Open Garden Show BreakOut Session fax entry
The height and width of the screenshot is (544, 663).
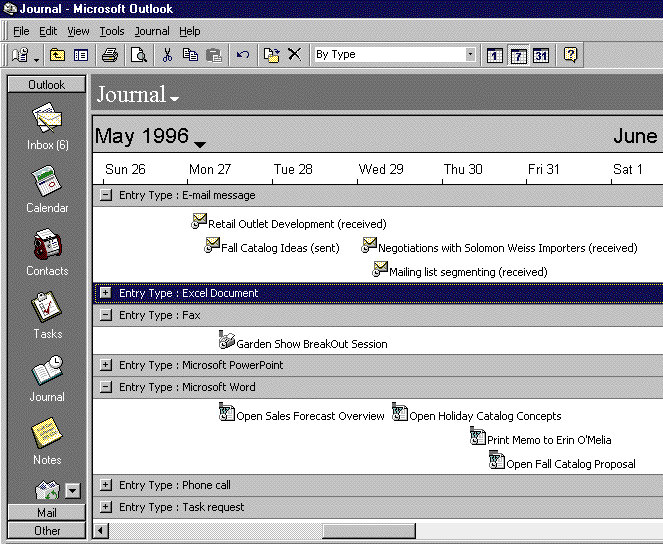tap(310, 343)
